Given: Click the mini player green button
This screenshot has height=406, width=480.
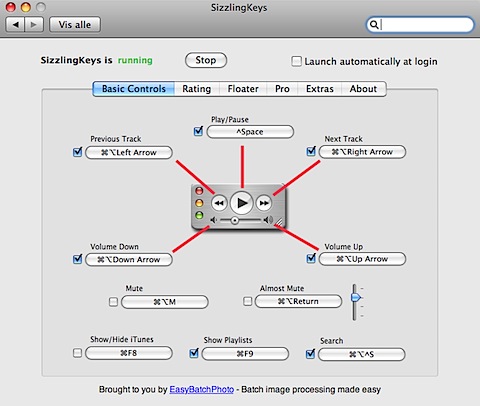Looking at the screenshot, I should pos(199,215).
